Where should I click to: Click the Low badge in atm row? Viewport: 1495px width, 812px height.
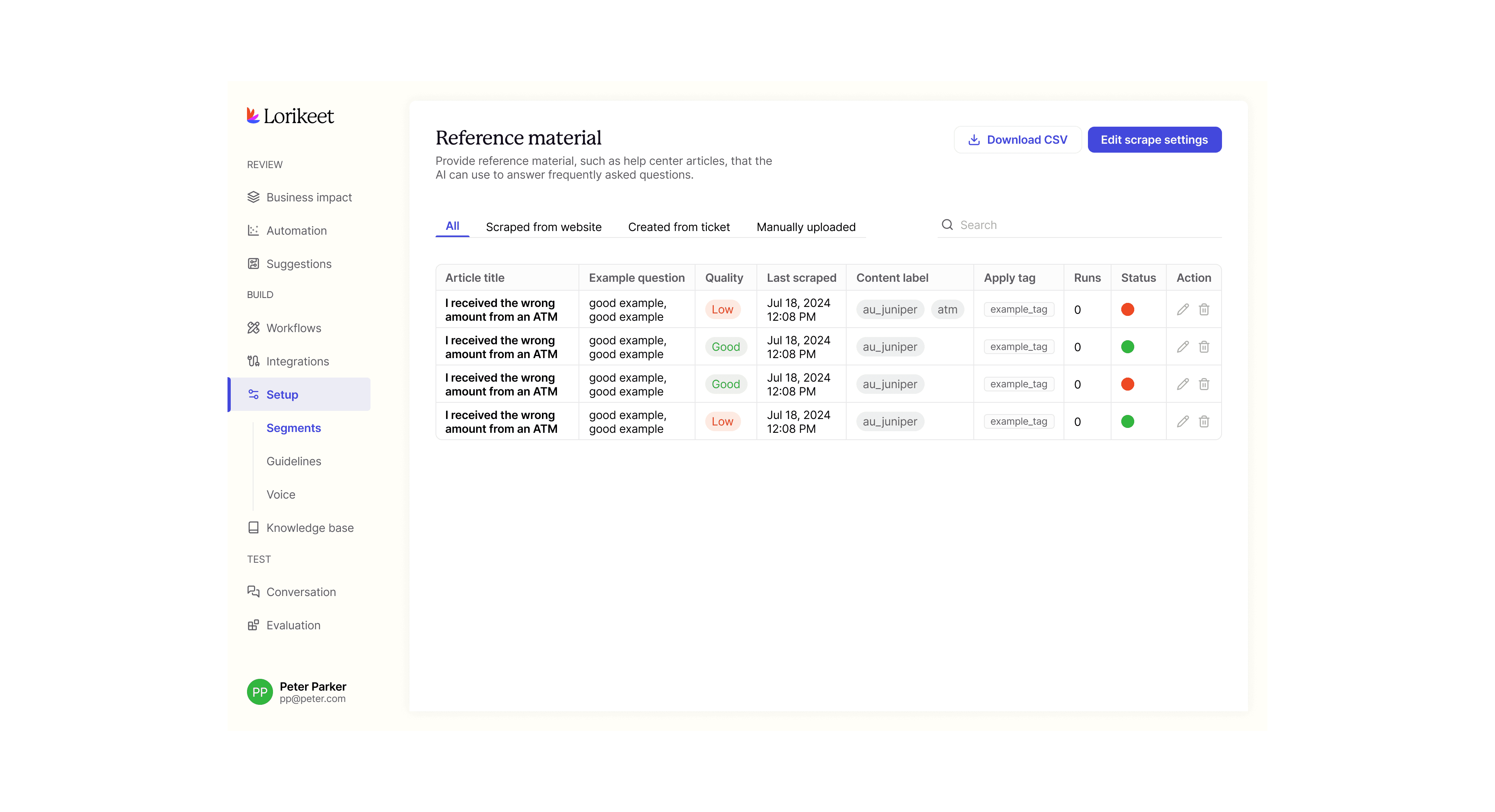point(723,310)
